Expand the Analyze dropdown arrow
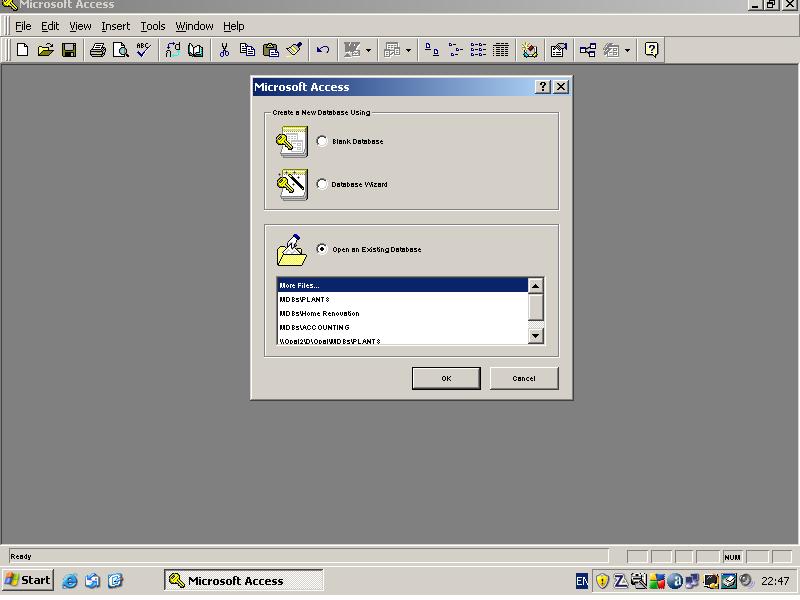This screenshot has height=600, width=800. (408, 50)
